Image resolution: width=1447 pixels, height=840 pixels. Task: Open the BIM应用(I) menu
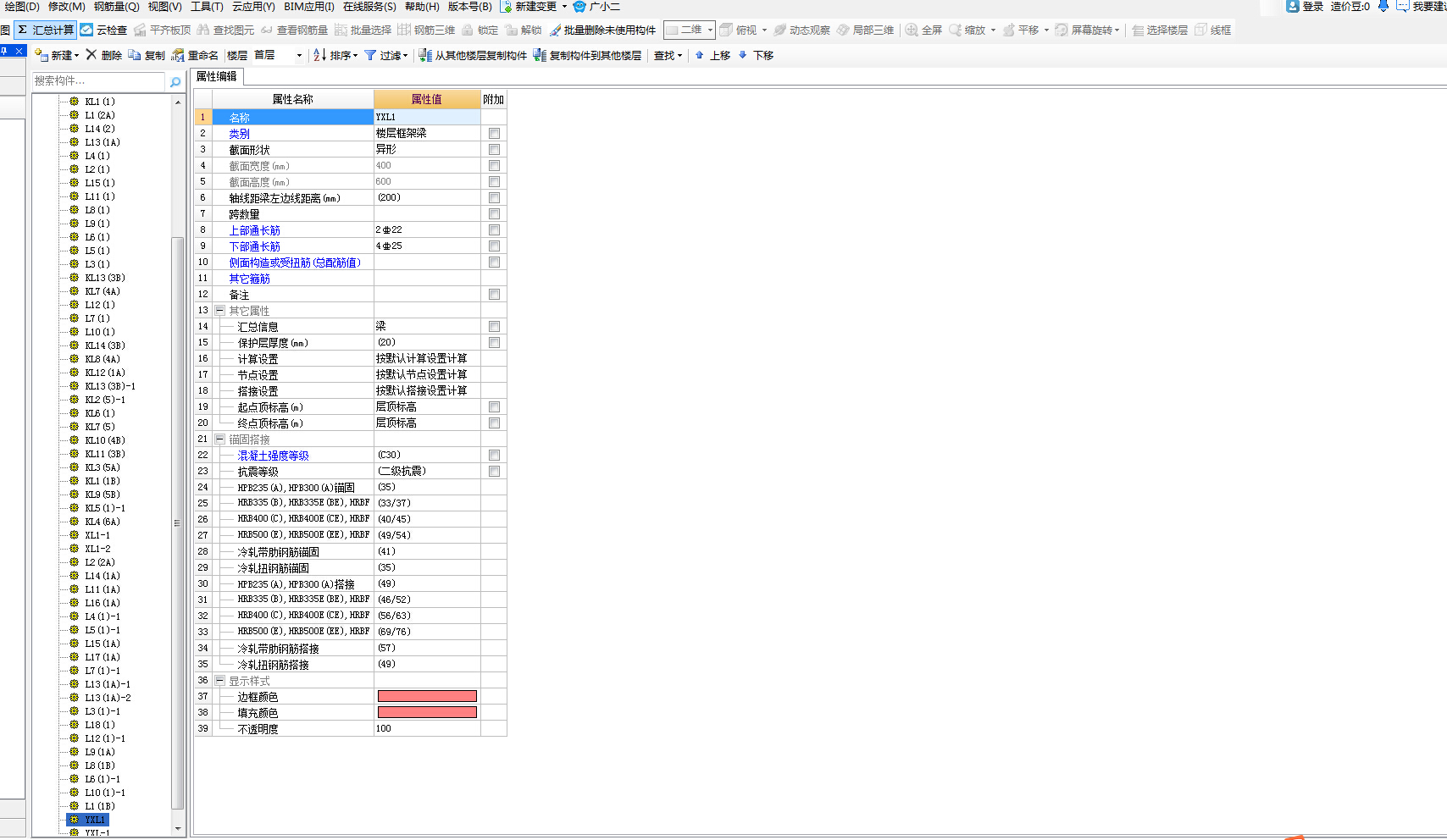pos(309,6)
